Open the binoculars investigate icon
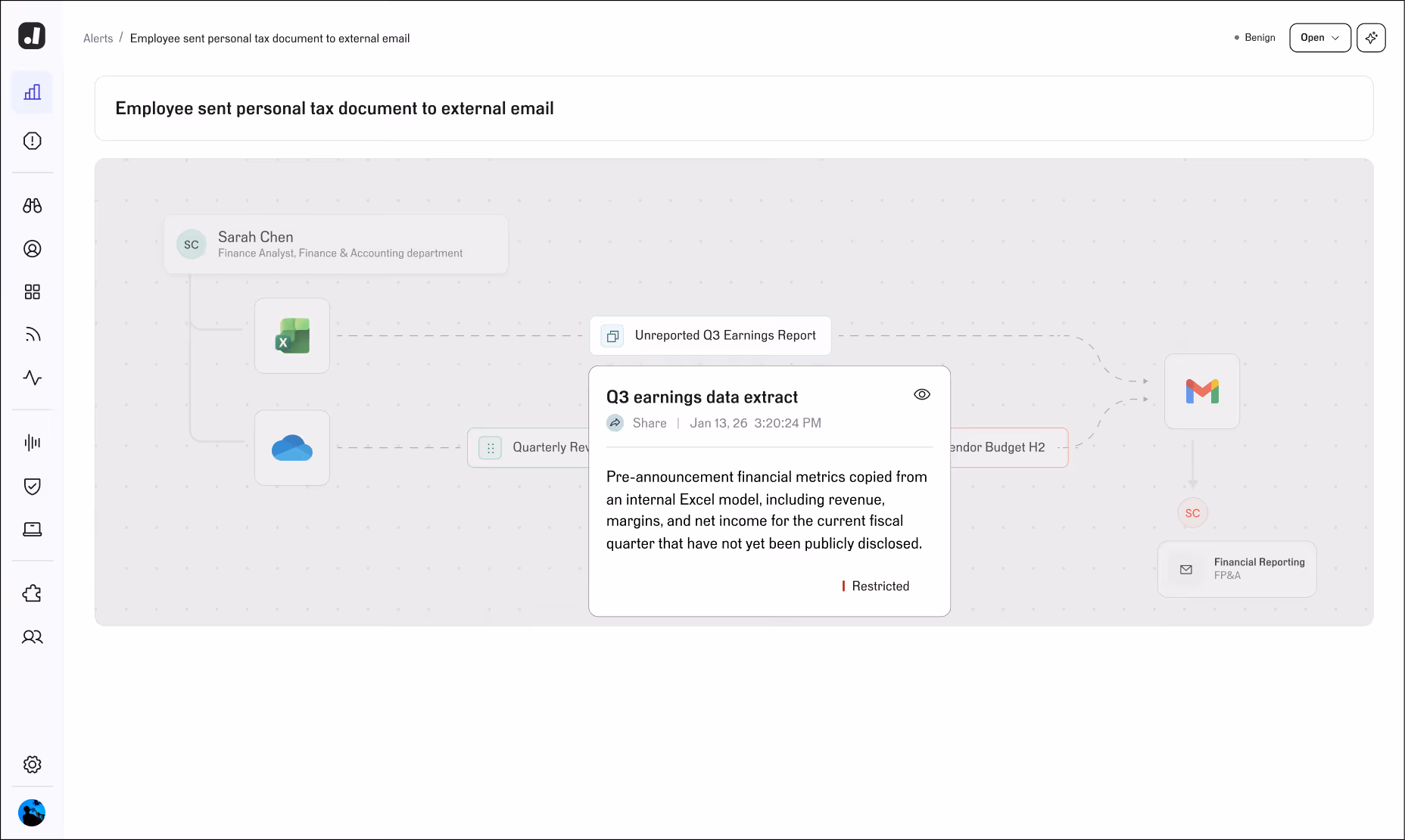1405x840 pixels. click(32, 206)
